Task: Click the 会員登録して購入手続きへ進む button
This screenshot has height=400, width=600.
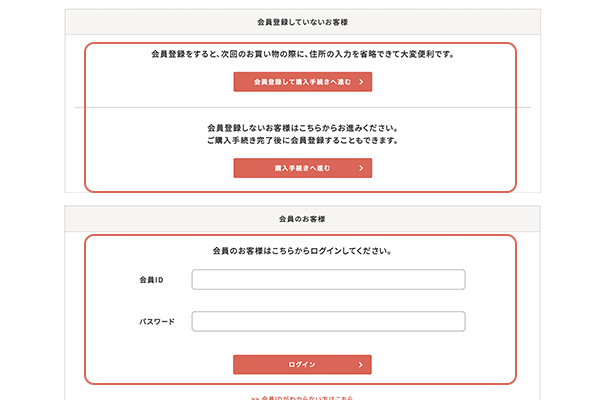Action: 302,82
